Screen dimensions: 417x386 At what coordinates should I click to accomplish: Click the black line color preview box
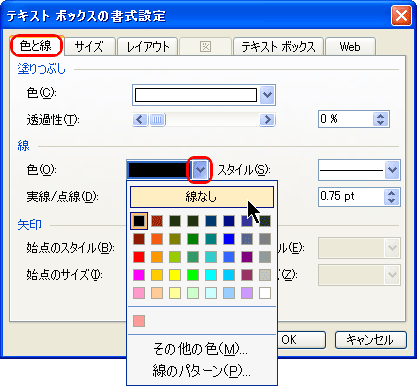159,170
